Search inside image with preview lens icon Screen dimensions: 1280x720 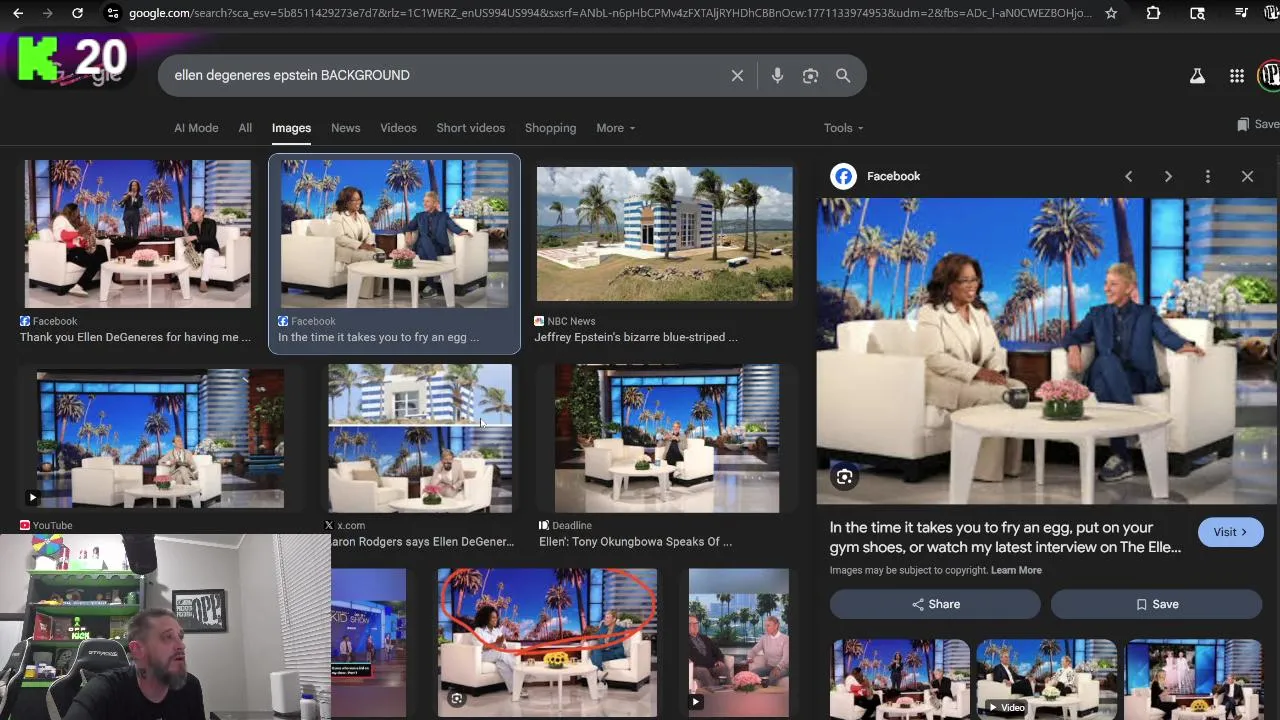click(x=844, y=477)
